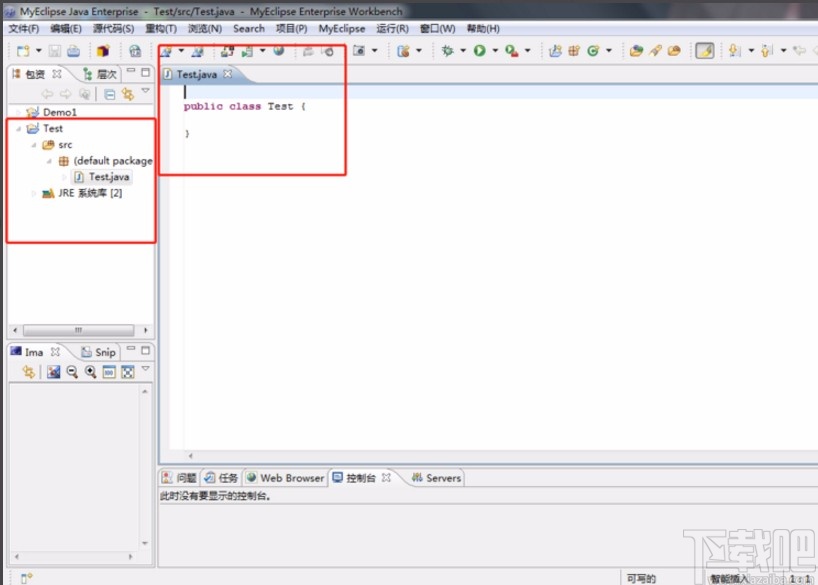818x585 pixels.
Task: Open the Edit menu 编辑(E)
Action: [66, 29]
